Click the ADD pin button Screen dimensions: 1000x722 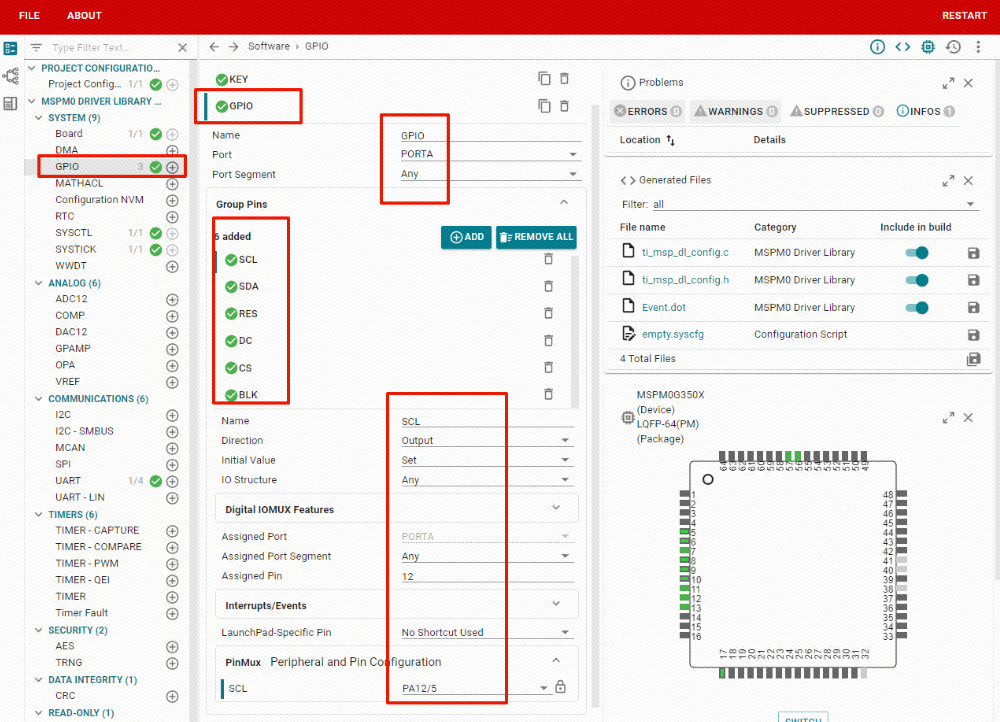pyautogui.click(x=466, y=237)
